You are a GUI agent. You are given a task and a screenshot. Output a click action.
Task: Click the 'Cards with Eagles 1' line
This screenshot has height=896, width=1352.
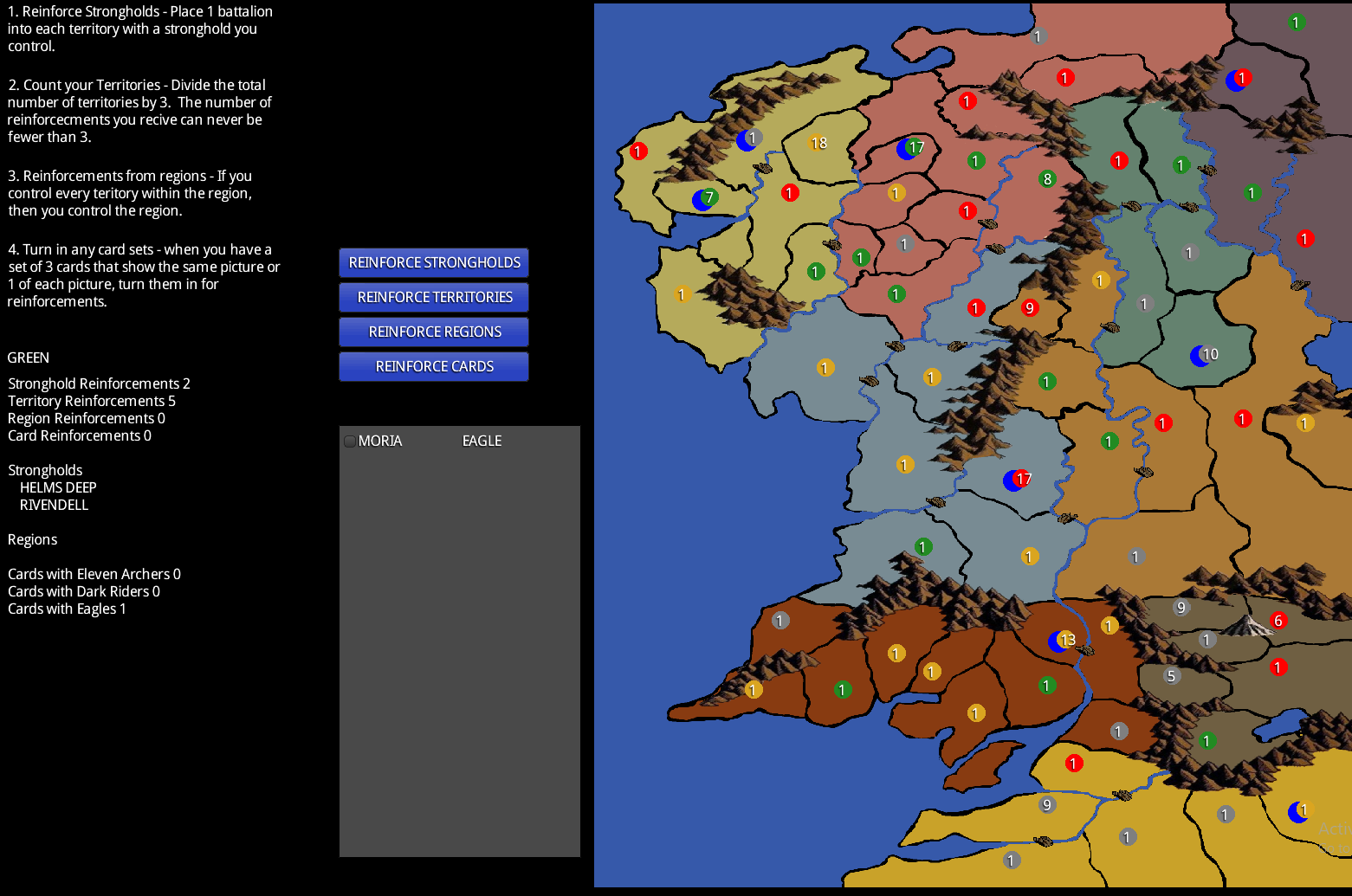click(67, 609)
